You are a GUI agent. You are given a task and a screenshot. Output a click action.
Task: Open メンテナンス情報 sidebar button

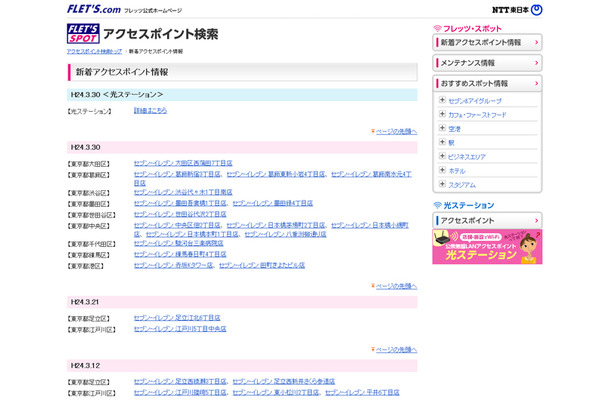[487, 63]
